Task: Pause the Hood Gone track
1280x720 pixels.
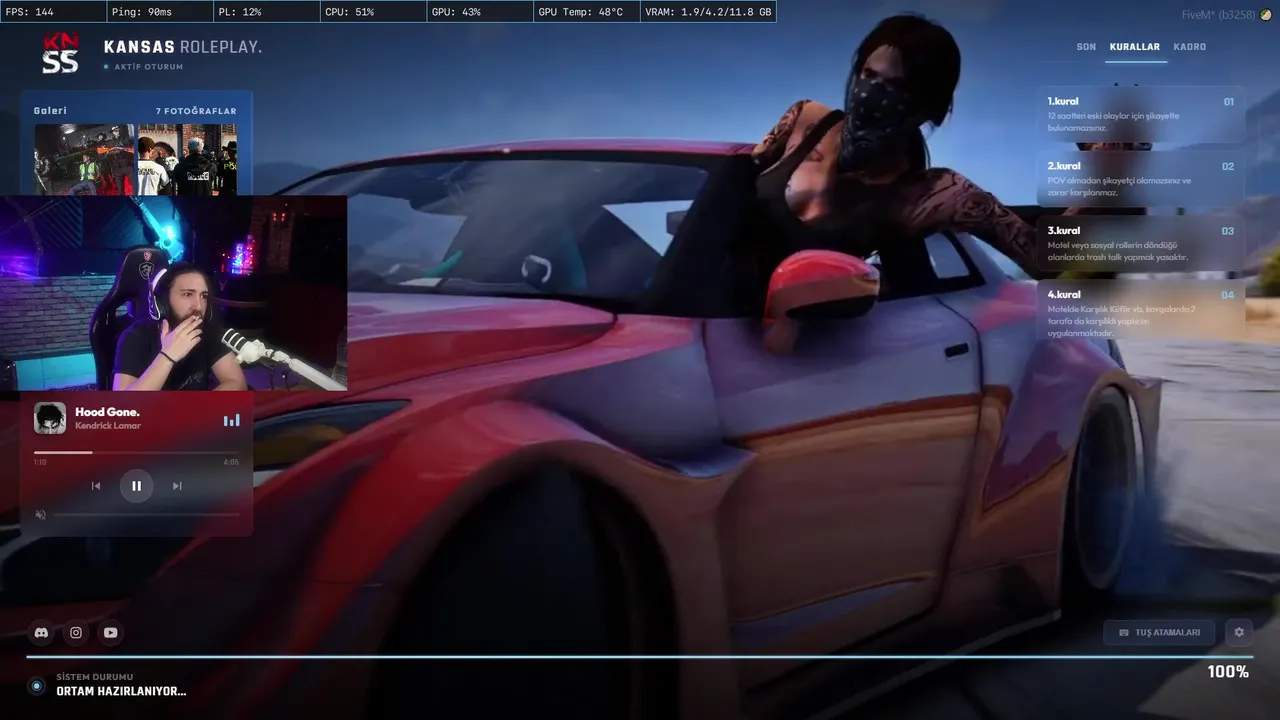Action: tap(136, 486)
